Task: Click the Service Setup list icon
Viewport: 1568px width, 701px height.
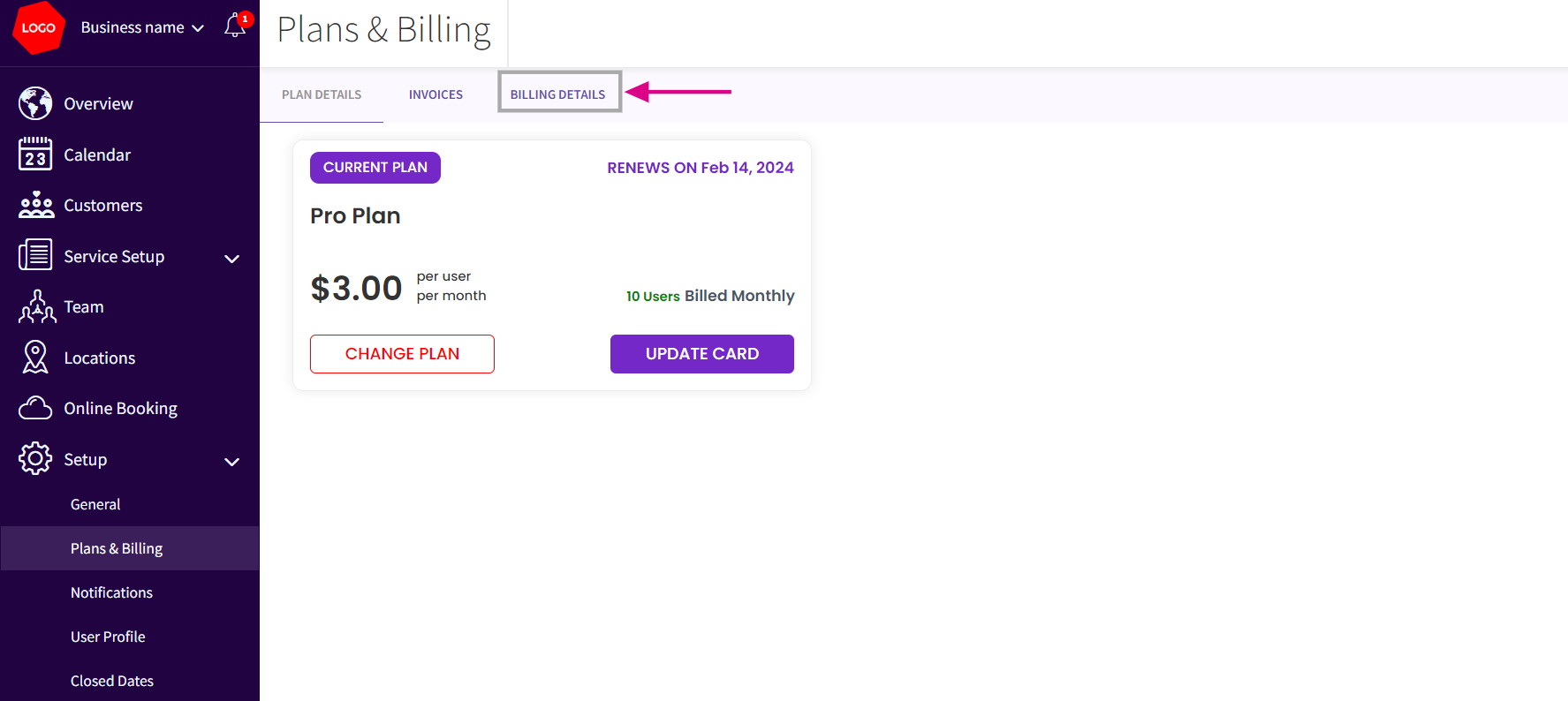Action: [x=35, y=256]
